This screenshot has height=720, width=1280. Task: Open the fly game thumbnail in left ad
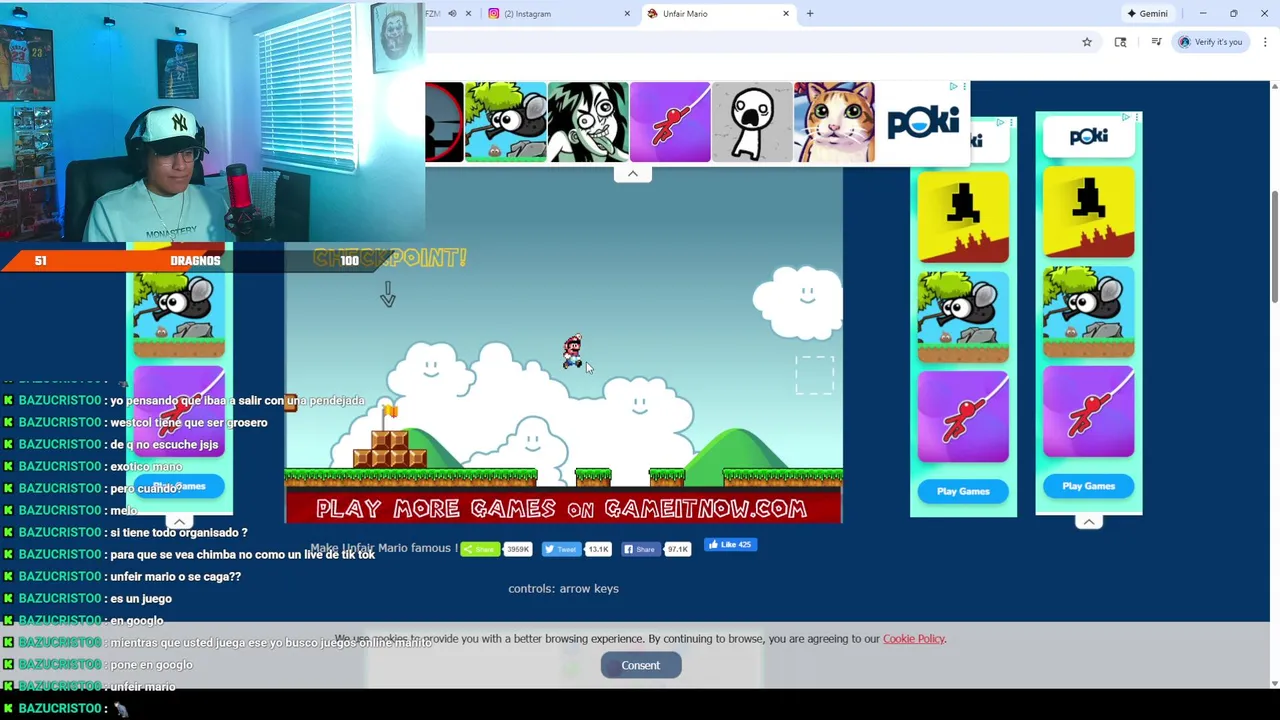click(179, 314)
